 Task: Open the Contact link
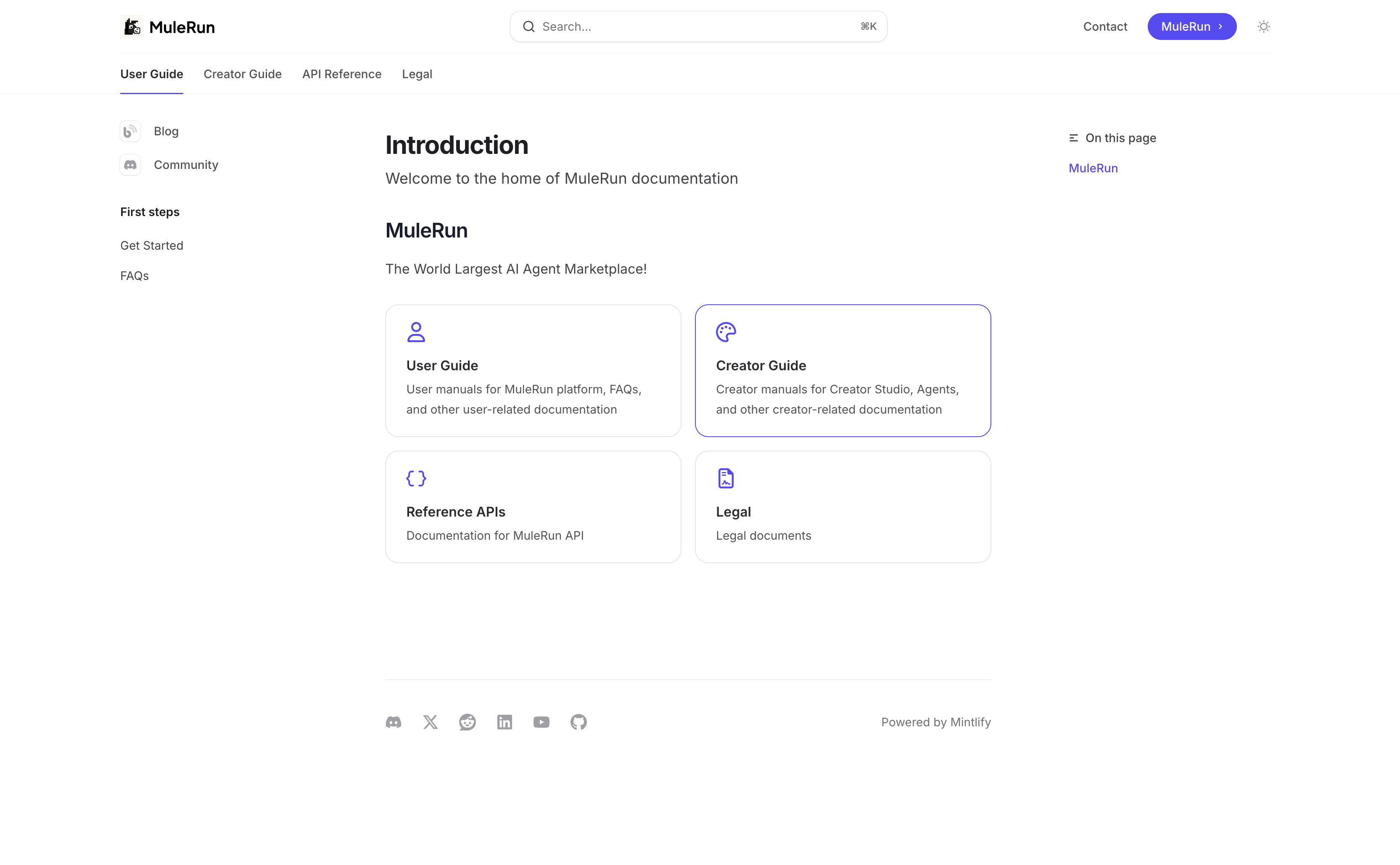tap(1105, 26)
